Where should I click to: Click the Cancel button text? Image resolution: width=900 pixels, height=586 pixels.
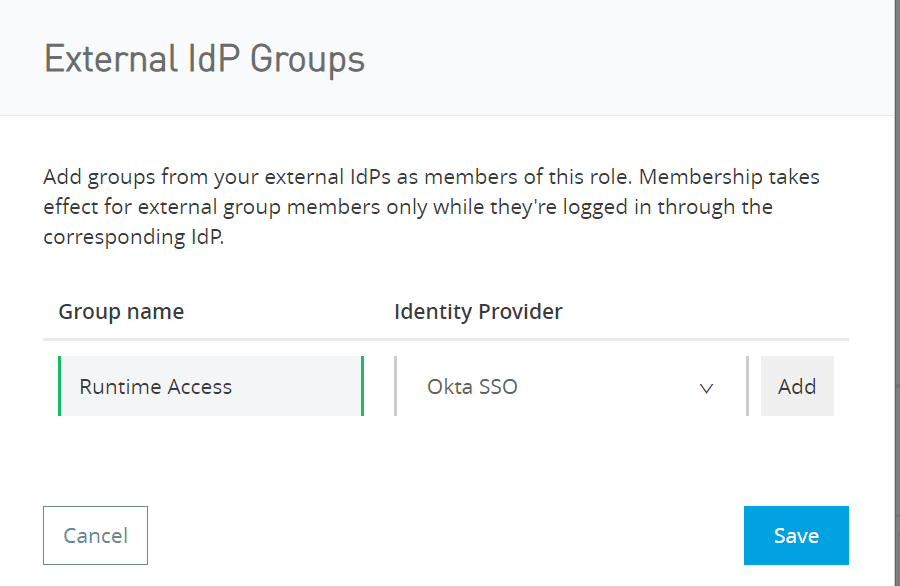[x=95, y=536]
